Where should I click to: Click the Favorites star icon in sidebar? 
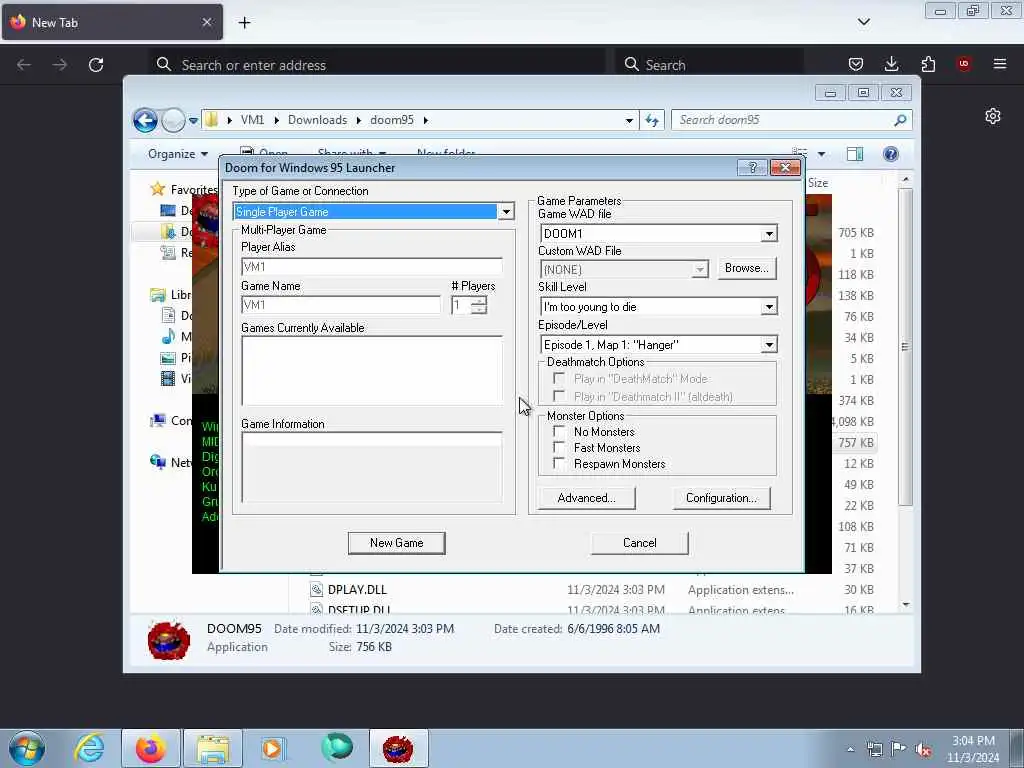pyautogui.click(x=157, y=189)
